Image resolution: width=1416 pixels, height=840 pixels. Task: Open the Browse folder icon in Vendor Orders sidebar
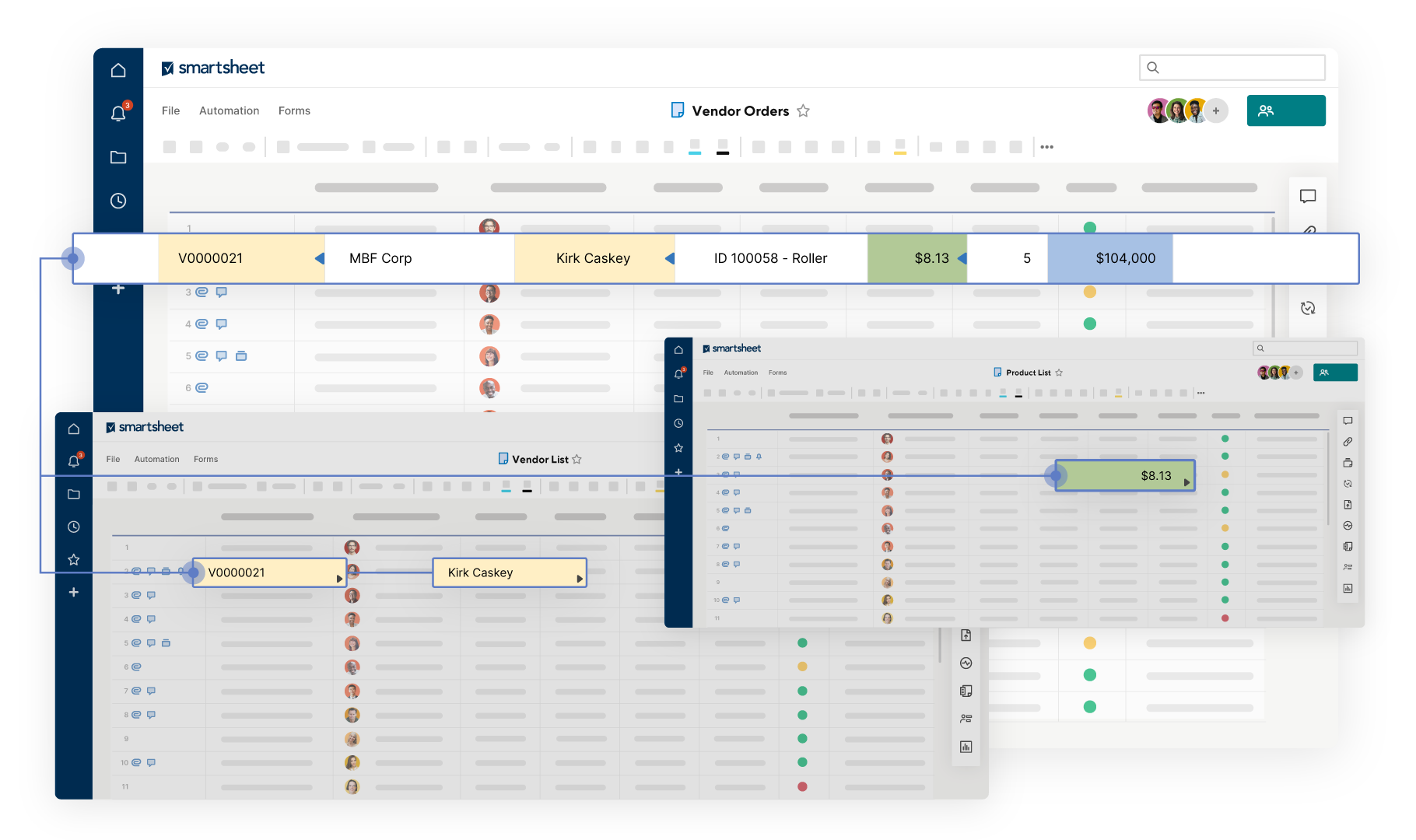[118, 157]
